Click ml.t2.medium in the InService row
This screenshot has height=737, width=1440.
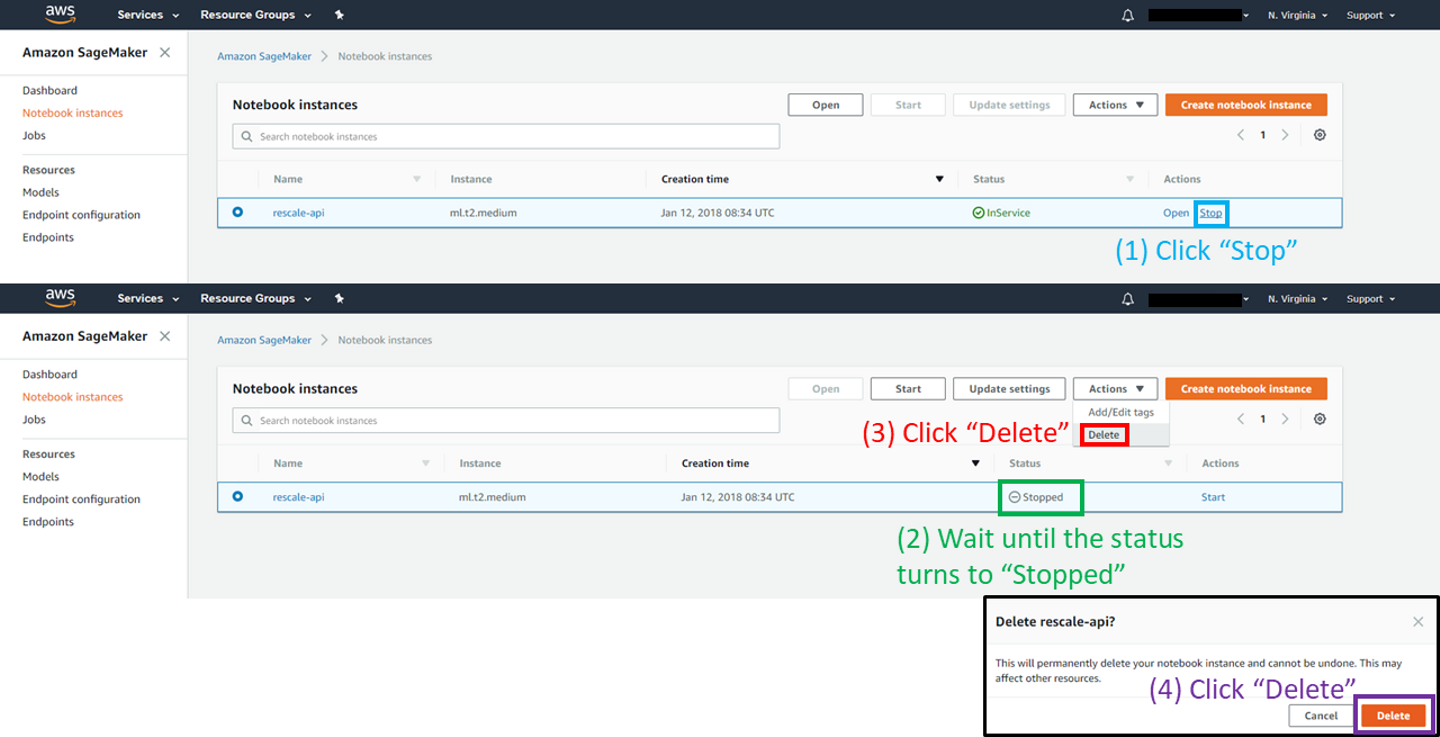pyautogui.click(x=484, y=213)
